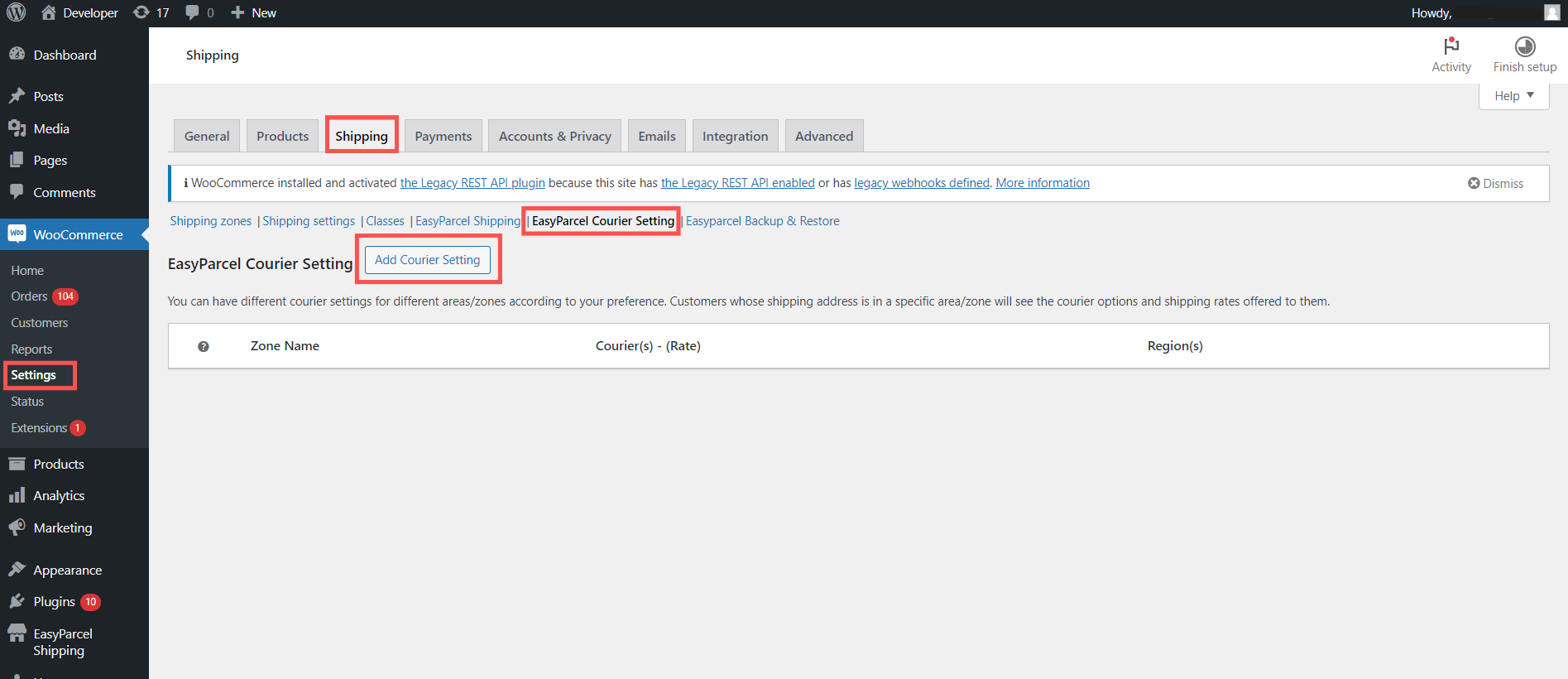Viewport: 1568px width, 679px height.
Task: Click the Plugins 10 update badge
Action: (90, 602)
